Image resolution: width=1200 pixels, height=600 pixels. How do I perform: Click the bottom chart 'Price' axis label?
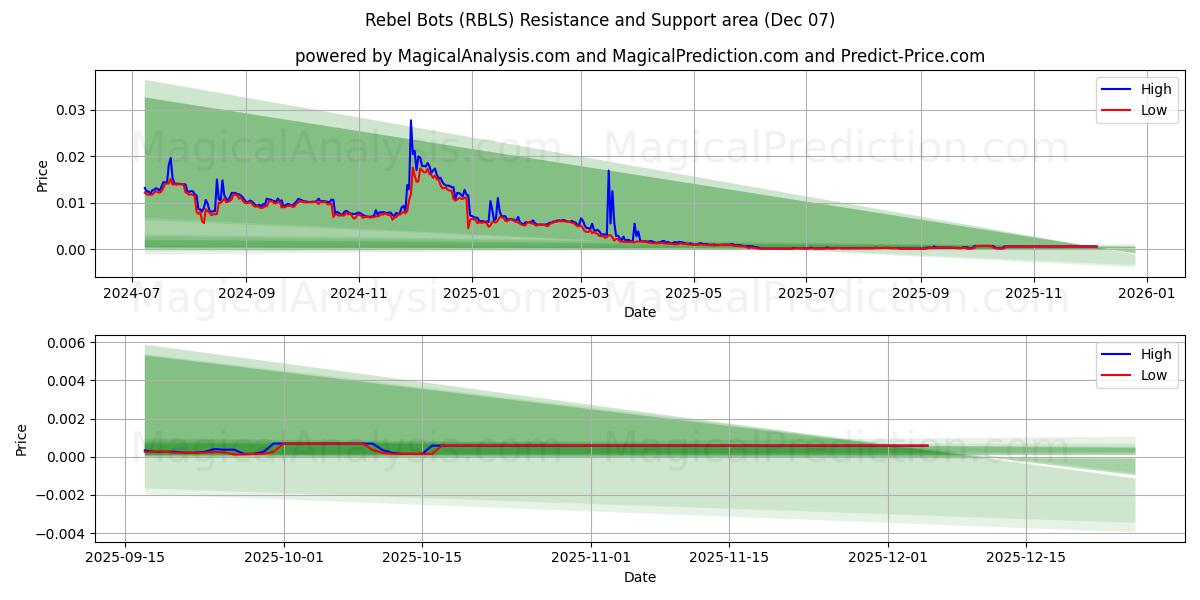(22, 439)
